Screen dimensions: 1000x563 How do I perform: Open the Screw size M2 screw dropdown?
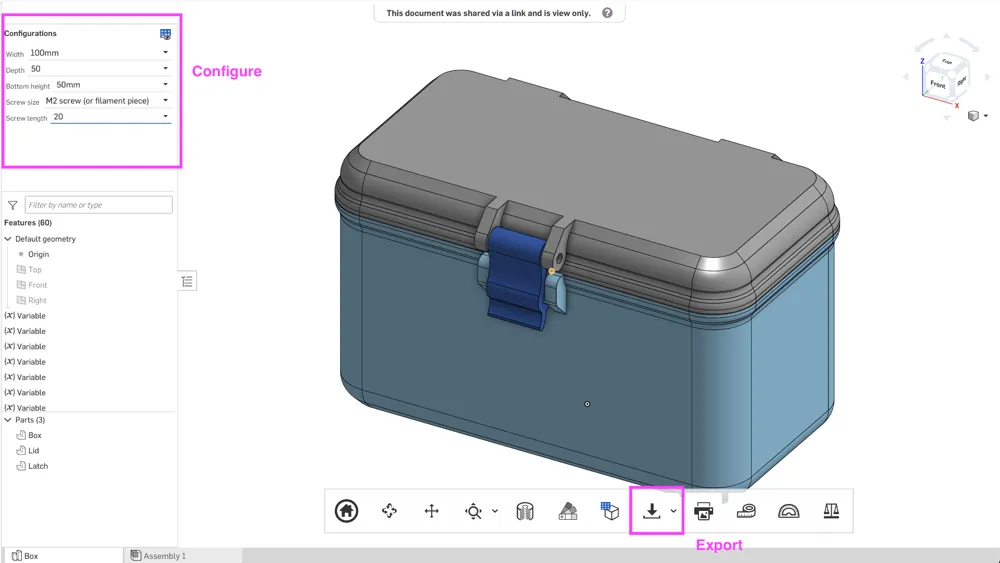107,101
